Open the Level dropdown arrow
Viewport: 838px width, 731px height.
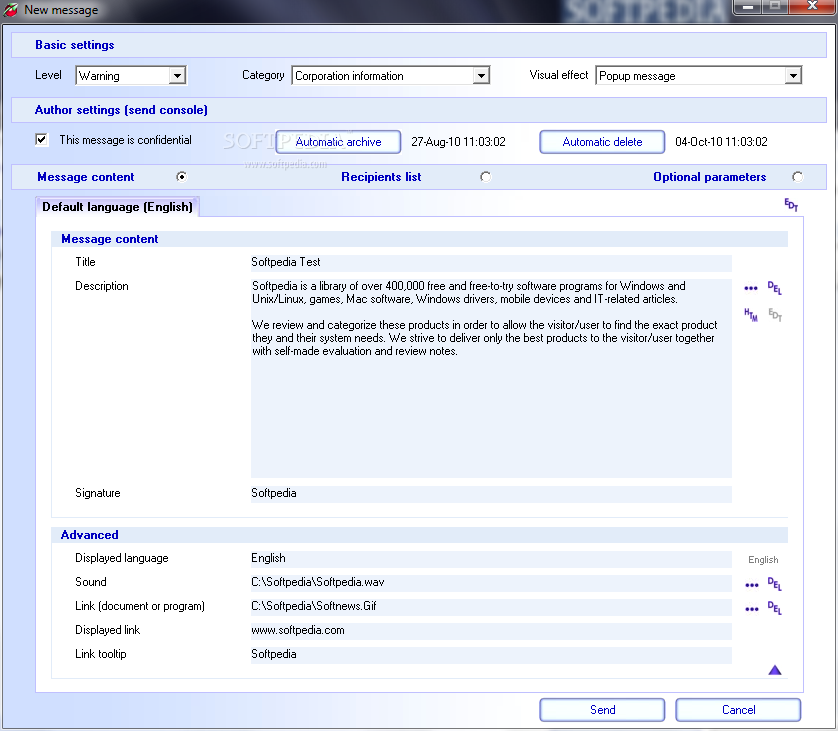coord(177,76)
